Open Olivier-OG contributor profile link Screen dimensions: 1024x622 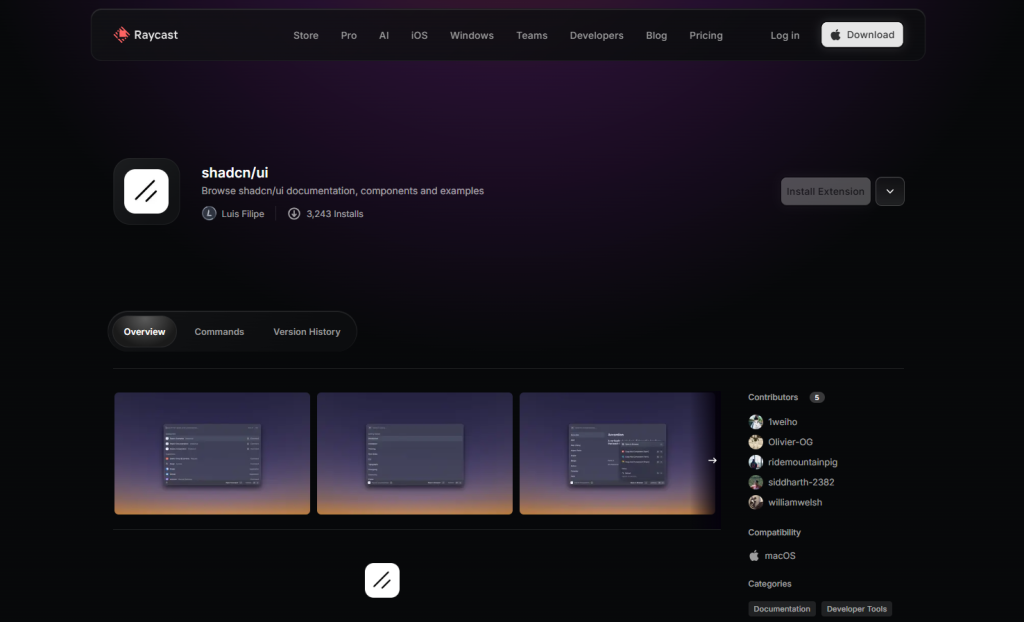[x=790, y=442]
